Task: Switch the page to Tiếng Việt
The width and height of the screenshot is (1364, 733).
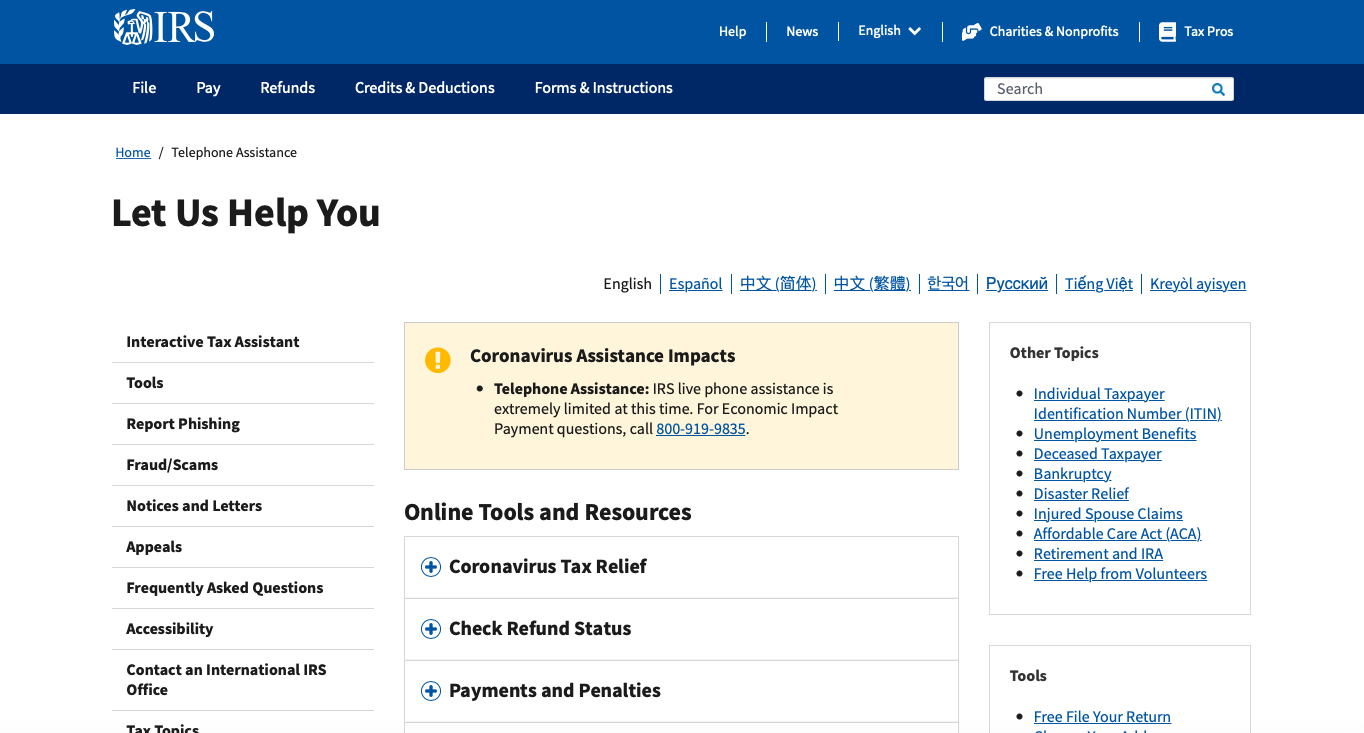Action: point(1099,284)
